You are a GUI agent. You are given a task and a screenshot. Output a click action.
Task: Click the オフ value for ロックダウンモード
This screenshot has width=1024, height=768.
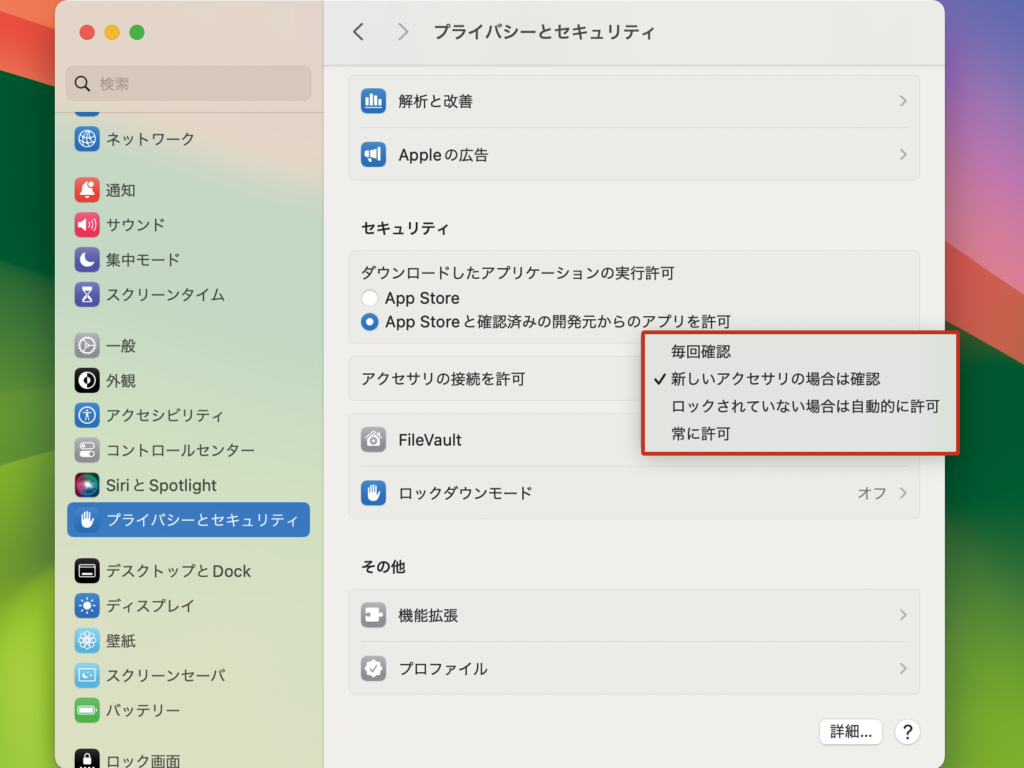pyautogui.click(x=872, y=493)
